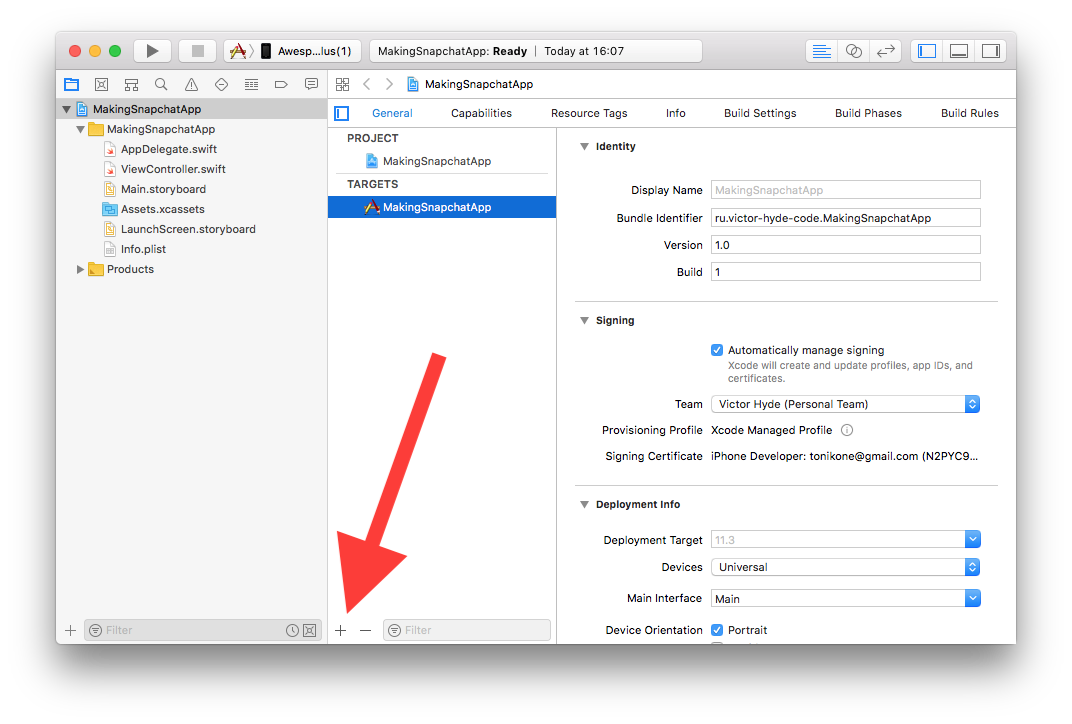
Task: Click the Build number field
Action: coord(846,272)
